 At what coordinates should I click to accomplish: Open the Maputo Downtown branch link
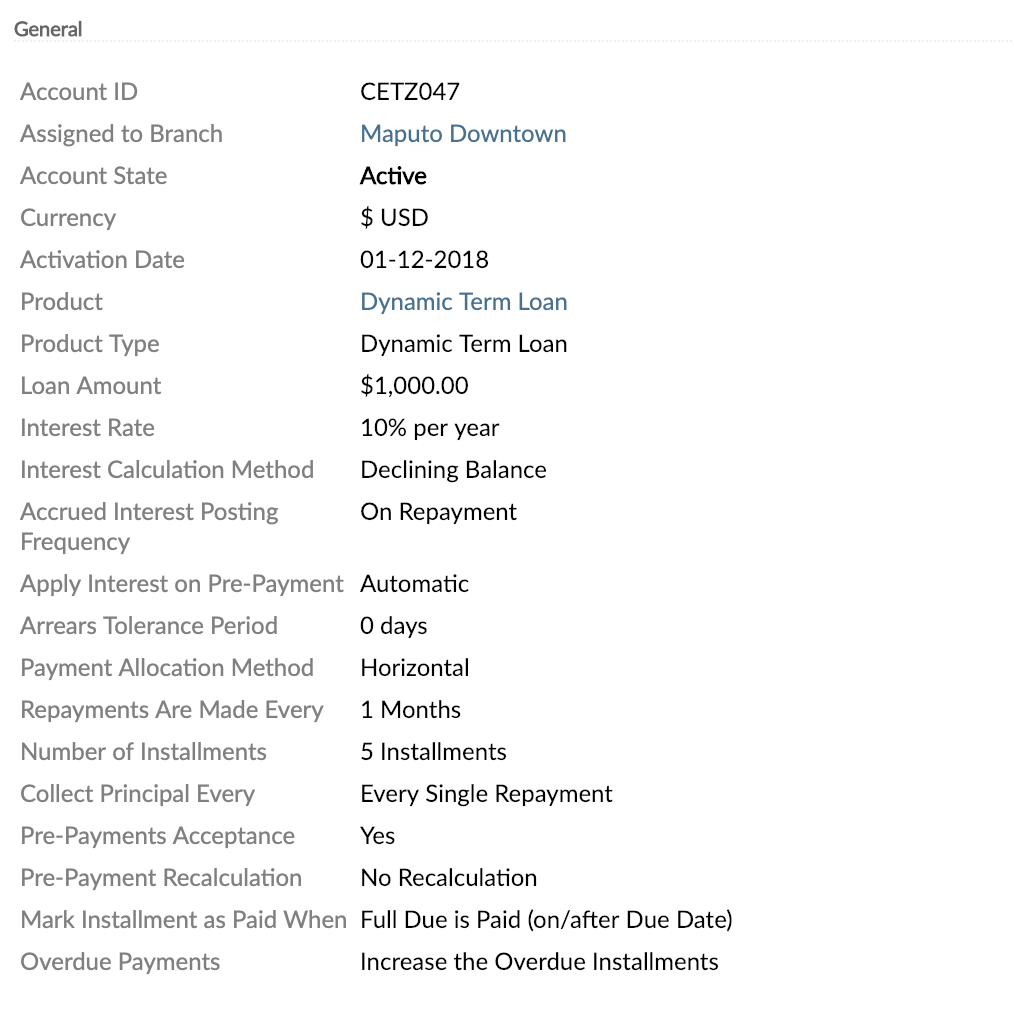463,133
